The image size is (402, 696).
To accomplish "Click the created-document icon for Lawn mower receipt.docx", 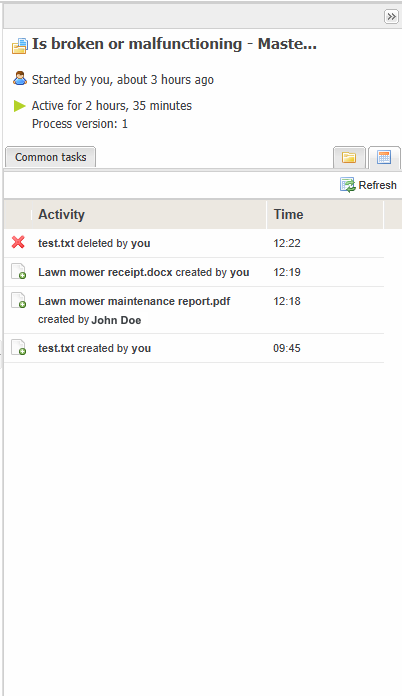I will coord(18,271).
